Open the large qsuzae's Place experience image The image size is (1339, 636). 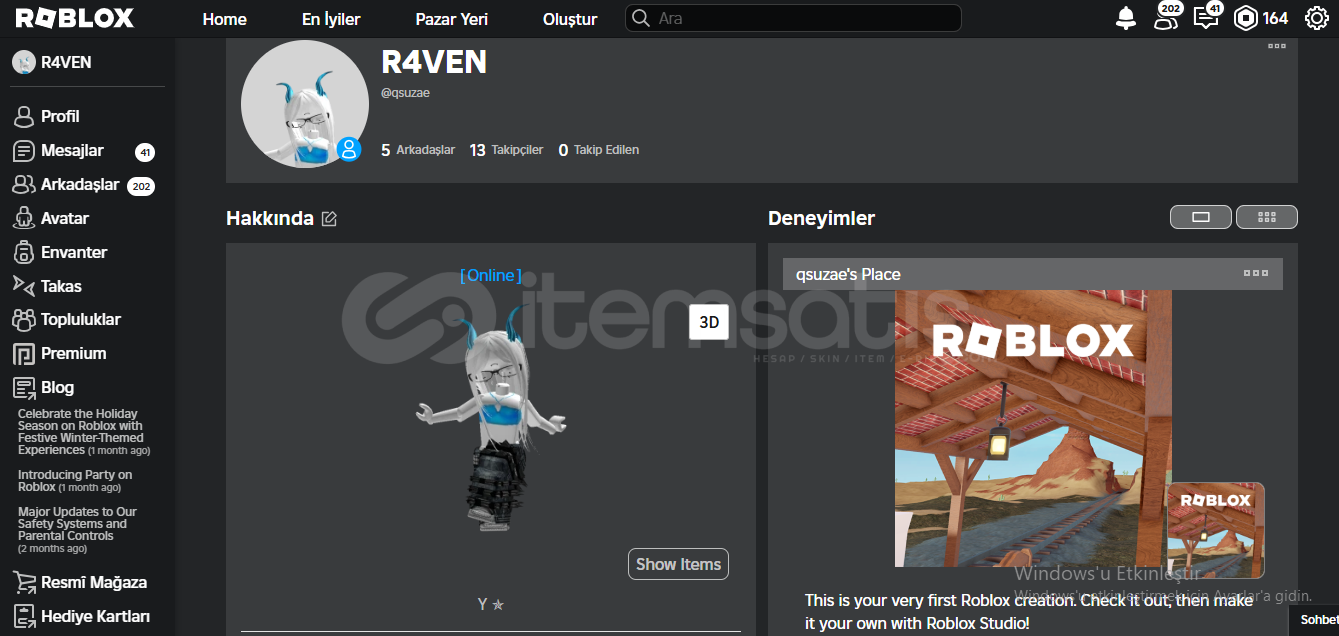pos(1033,428)
